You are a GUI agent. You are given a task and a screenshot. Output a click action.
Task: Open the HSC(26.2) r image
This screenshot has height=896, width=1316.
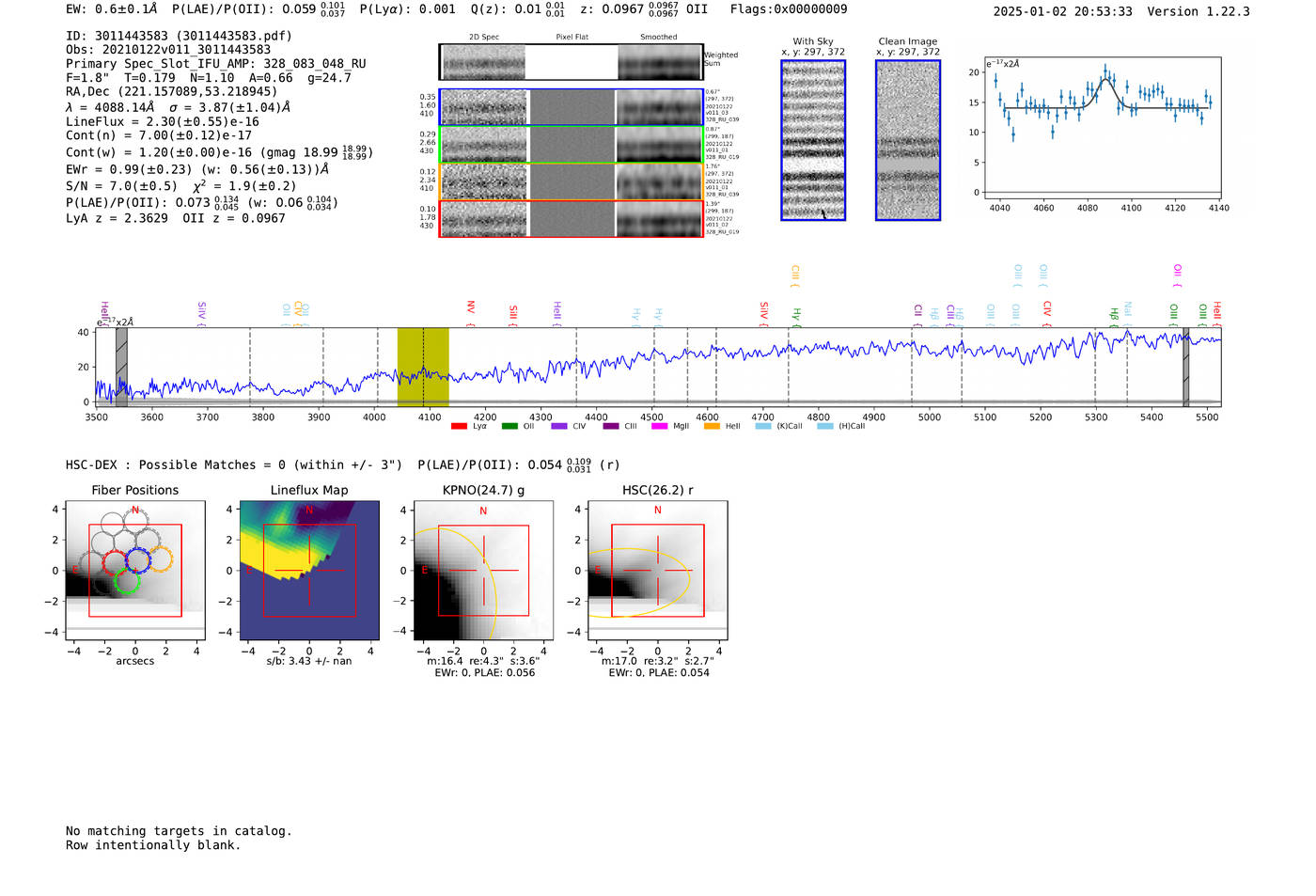(657, 571)
